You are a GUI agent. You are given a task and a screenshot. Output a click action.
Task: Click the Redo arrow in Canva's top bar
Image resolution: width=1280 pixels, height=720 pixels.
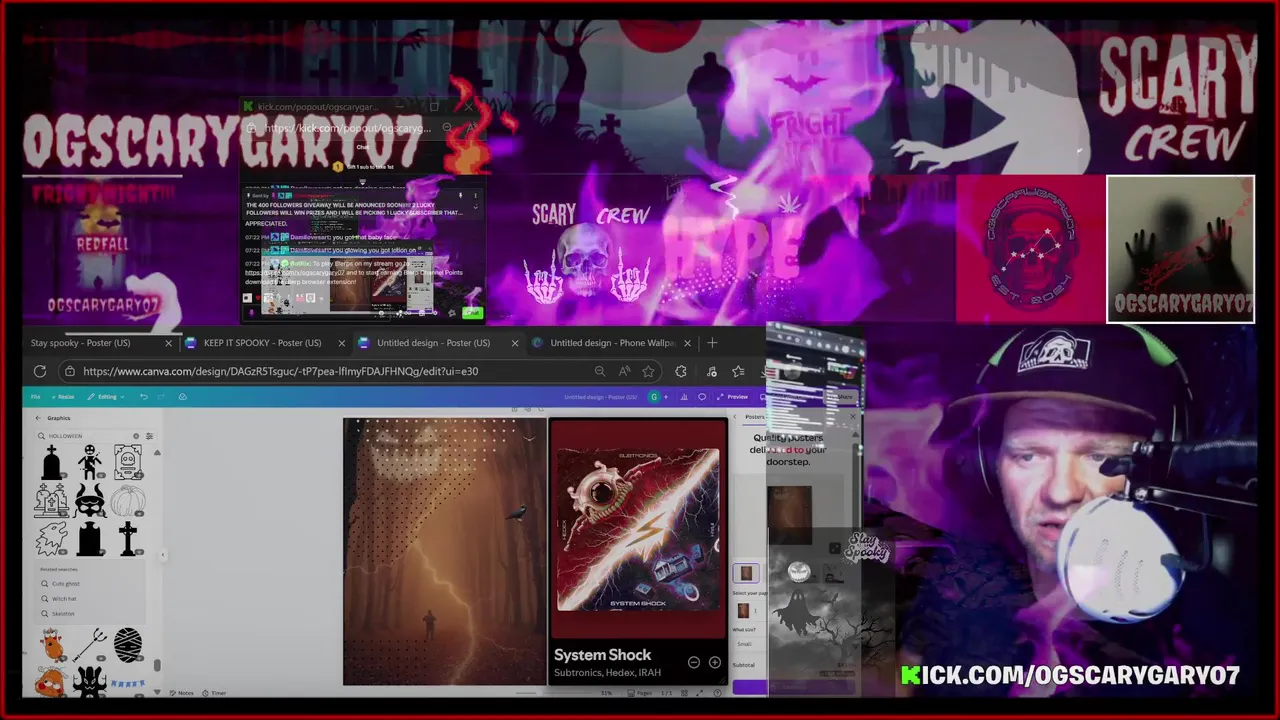click(x=161, y=397)
